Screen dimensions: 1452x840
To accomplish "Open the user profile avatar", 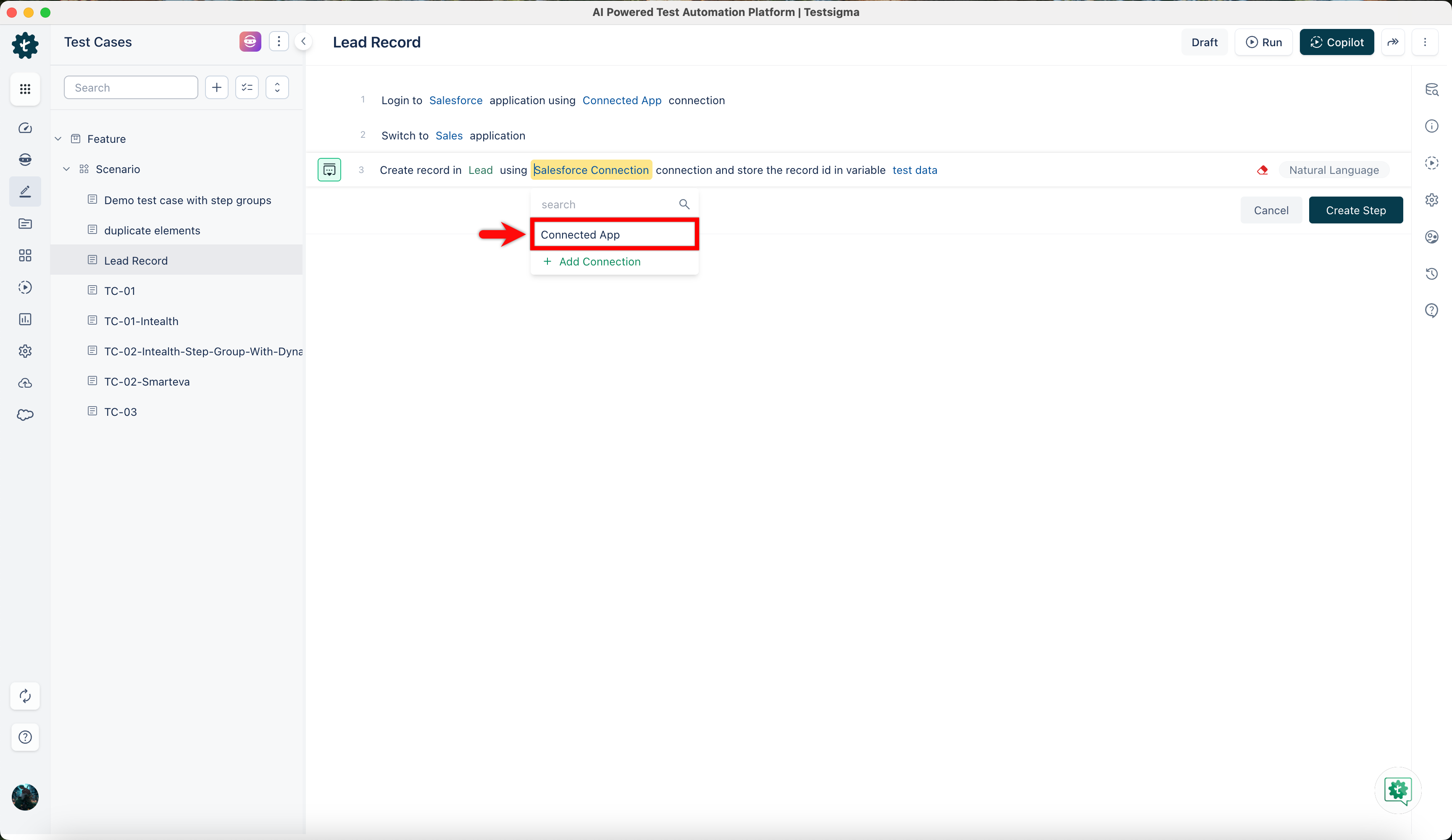I will tap(25, 797).
